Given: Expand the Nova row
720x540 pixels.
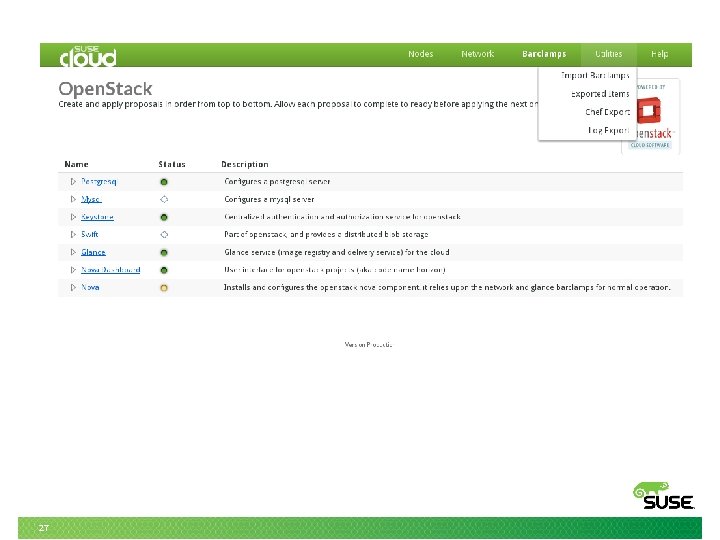Looking at the screenshot, I should 73,287.
